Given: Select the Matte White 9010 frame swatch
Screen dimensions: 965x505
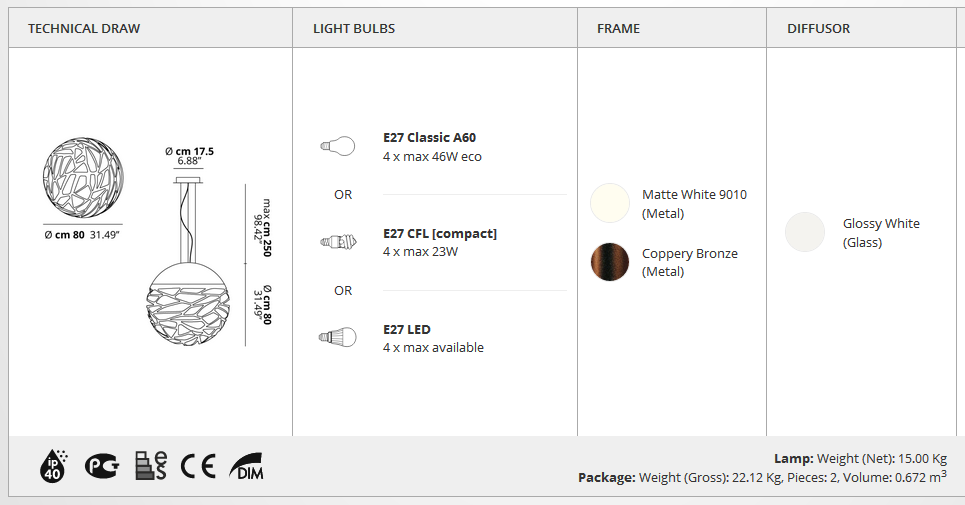Looking at the screenshot, I should (x=610, y=203).
